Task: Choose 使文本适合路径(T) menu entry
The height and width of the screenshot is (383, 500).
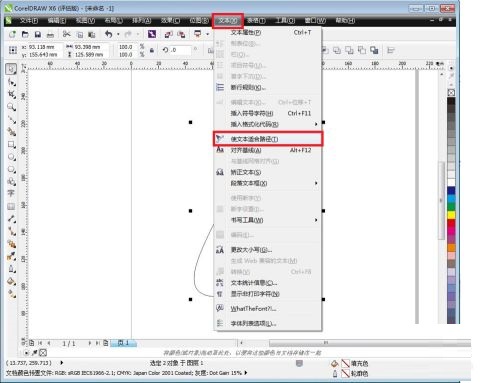Action: 267,139
